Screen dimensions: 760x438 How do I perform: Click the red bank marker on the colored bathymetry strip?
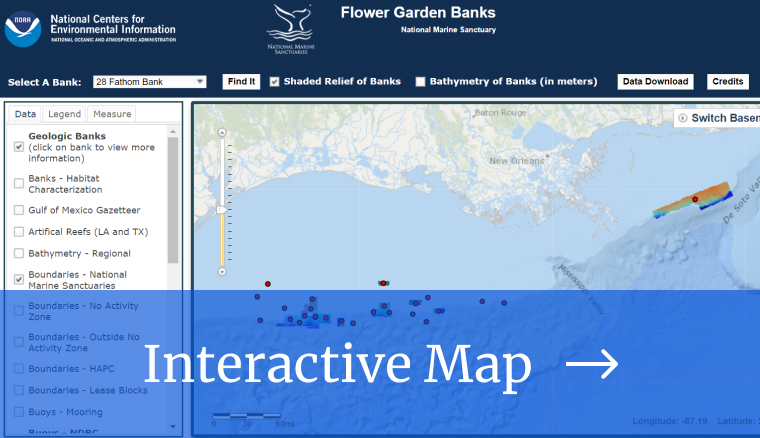click(695, 199)
